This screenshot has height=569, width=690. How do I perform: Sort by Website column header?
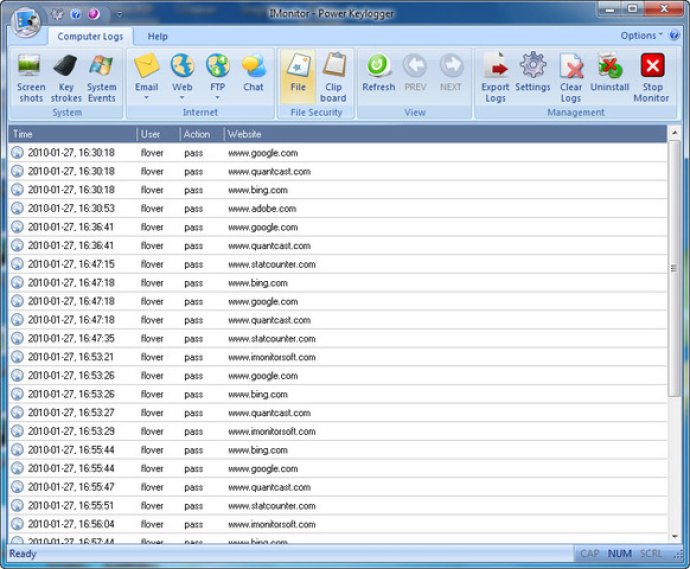[445, 134]
